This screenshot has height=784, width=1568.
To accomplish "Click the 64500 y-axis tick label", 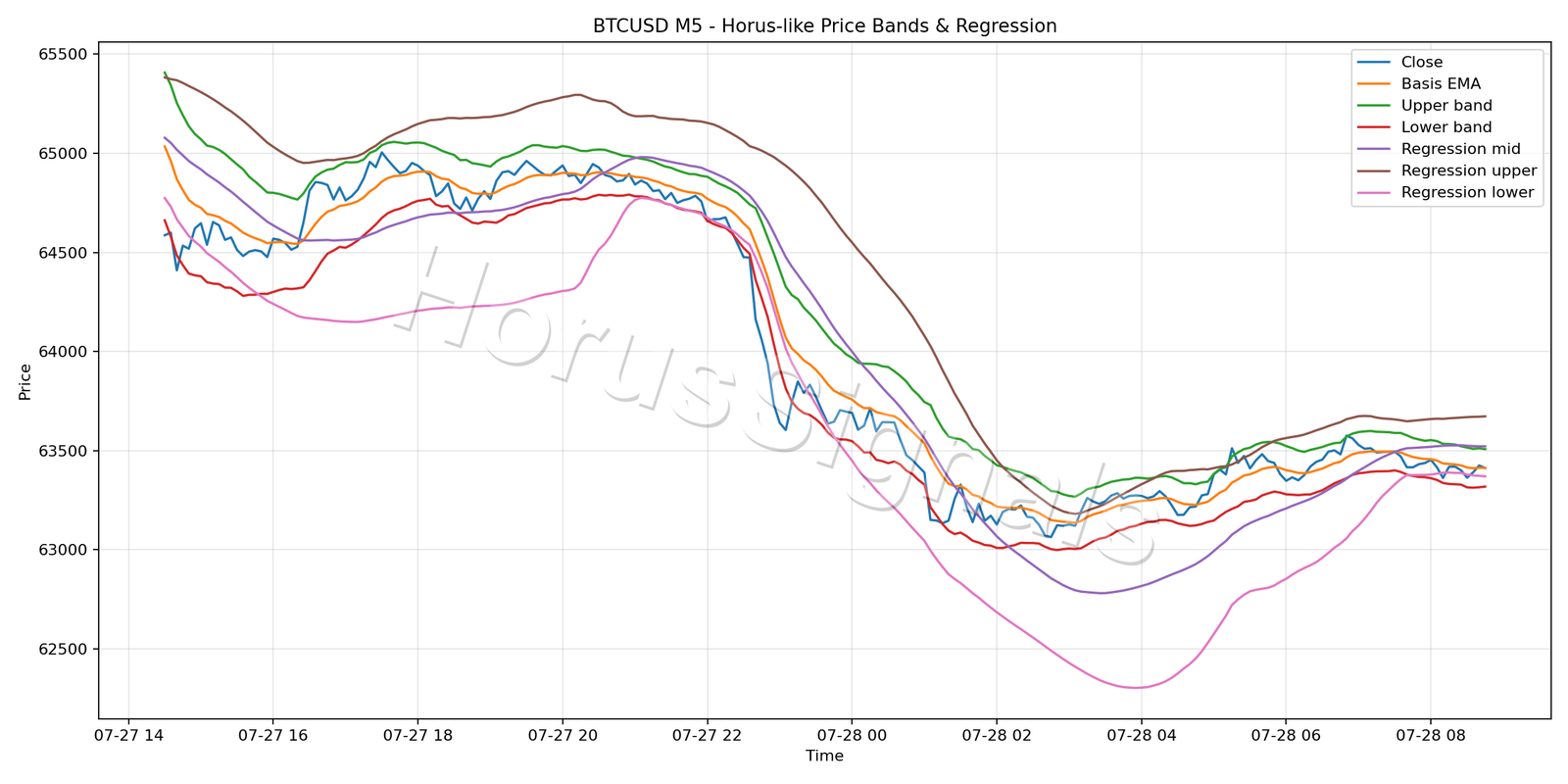I will pos(65,253).
